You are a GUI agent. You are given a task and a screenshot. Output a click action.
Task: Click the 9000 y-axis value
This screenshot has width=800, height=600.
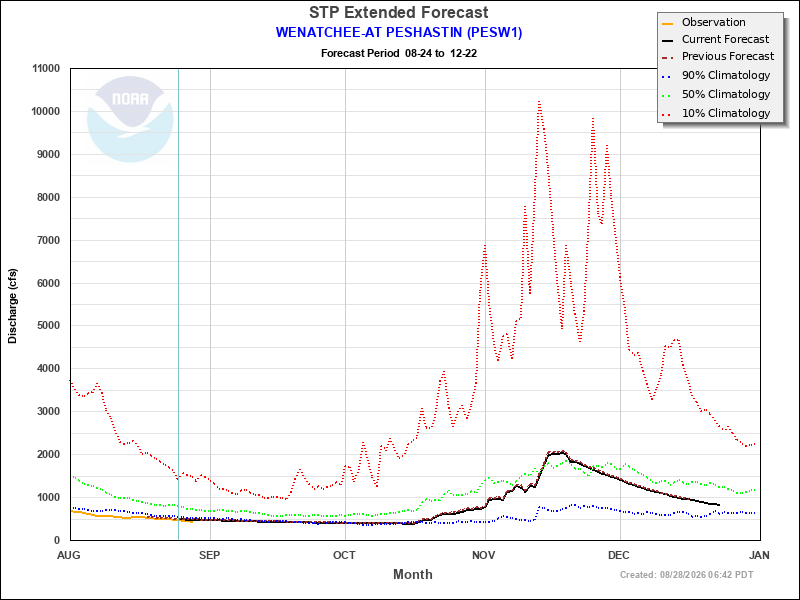[x=48, y=155]
